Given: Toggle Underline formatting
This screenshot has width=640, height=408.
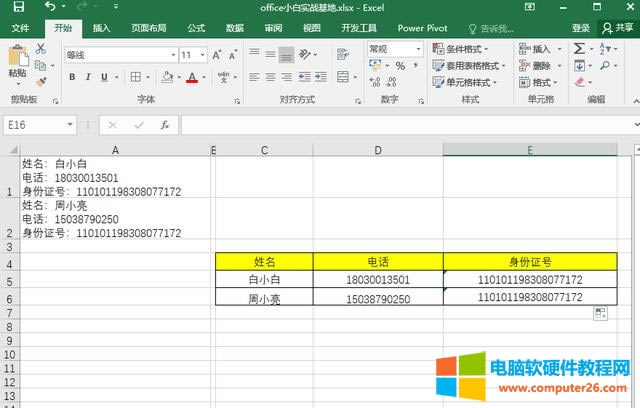Looking at the screenshot, I should [x=103, y=77].
